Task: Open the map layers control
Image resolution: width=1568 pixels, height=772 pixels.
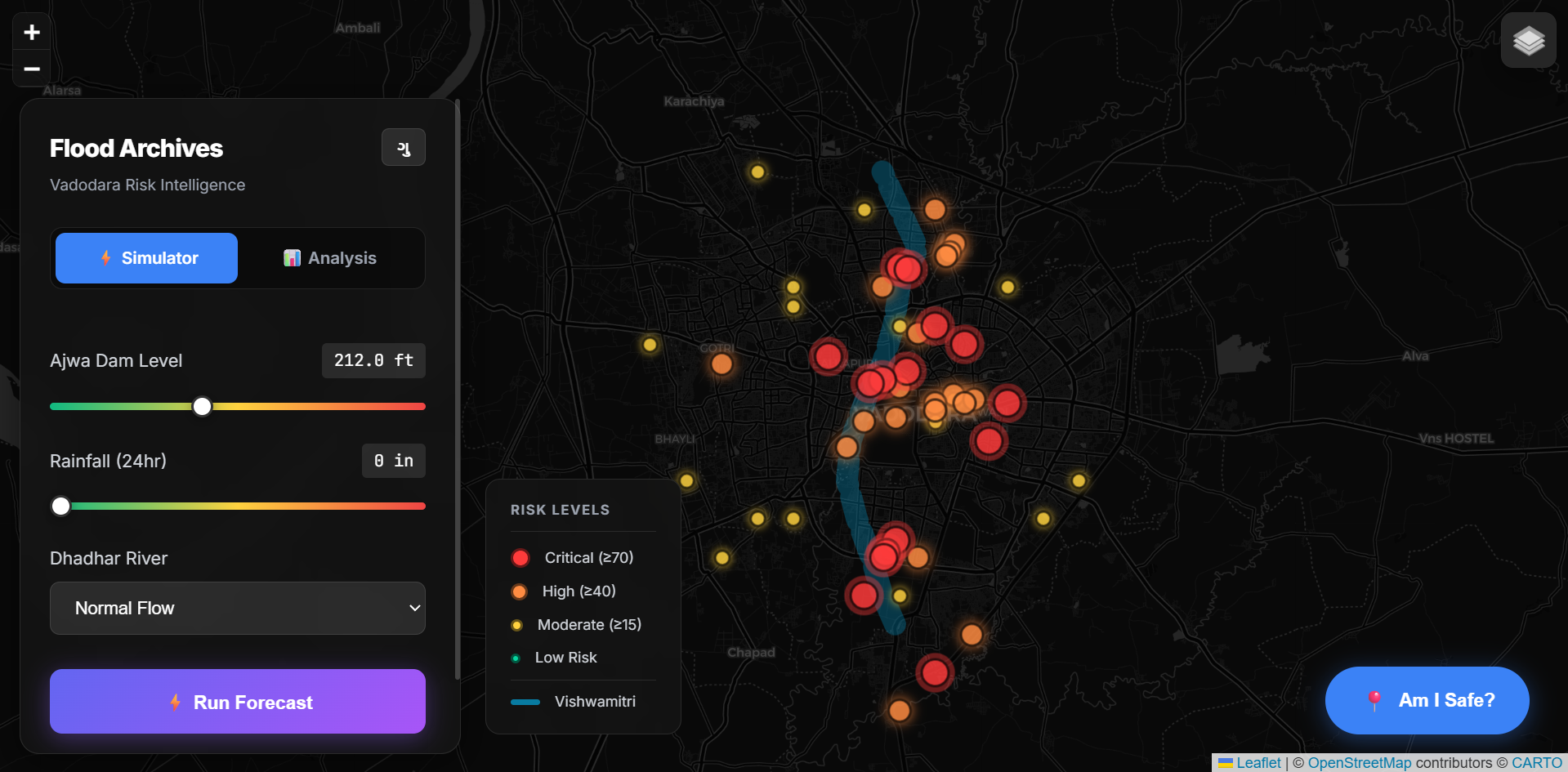Action: 1528,40
